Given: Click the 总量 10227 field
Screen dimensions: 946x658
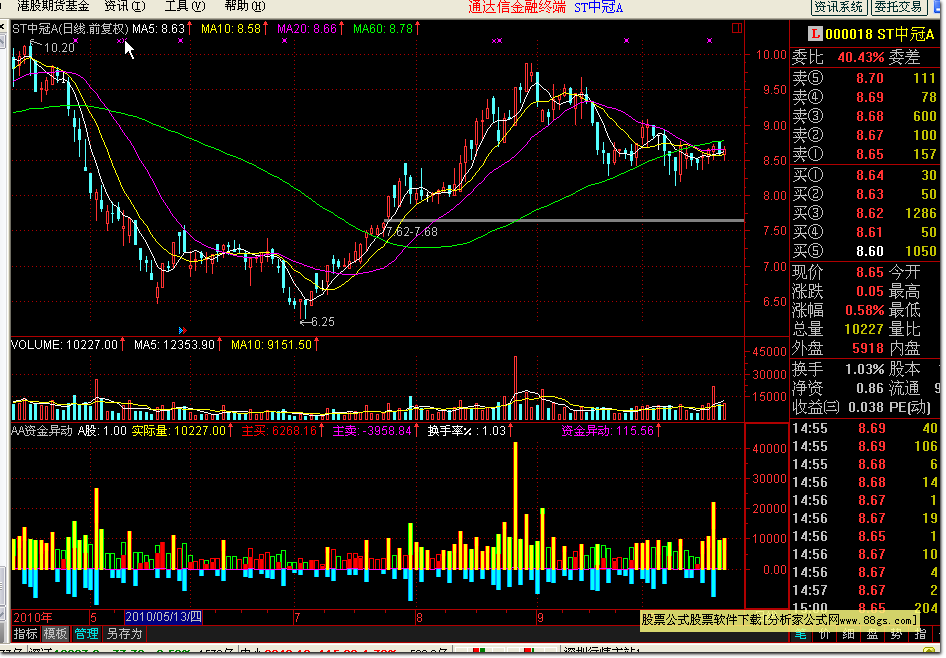Looking at the screenshot, I should pyautogui.click(x=837, y=329).
